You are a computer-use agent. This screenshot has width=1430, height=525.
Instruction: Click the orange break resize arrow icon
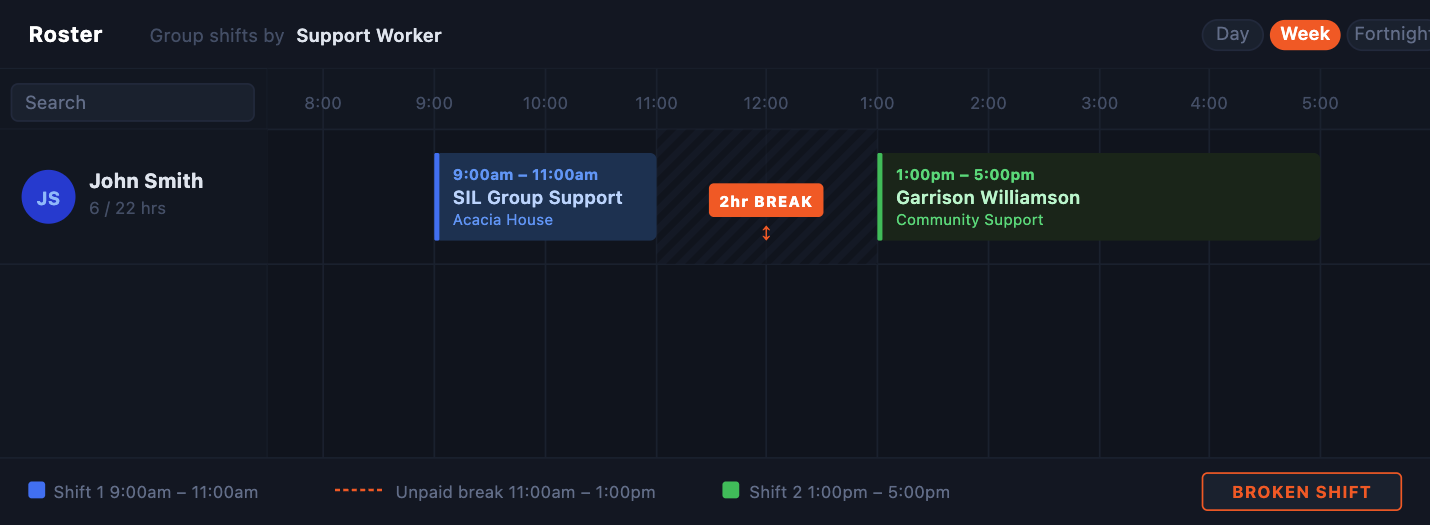pyautogui.click(x=766, y=233)
